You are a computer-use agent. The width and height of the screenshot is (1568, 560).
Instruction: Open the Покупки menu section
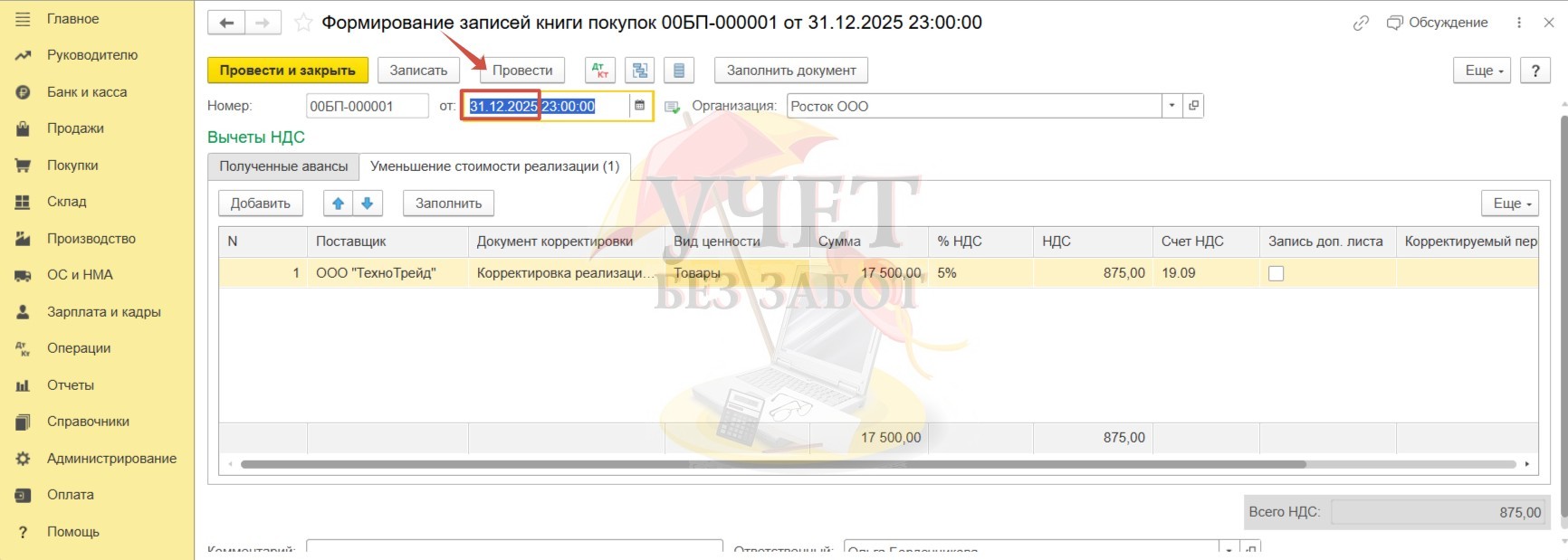click(72, 166)
